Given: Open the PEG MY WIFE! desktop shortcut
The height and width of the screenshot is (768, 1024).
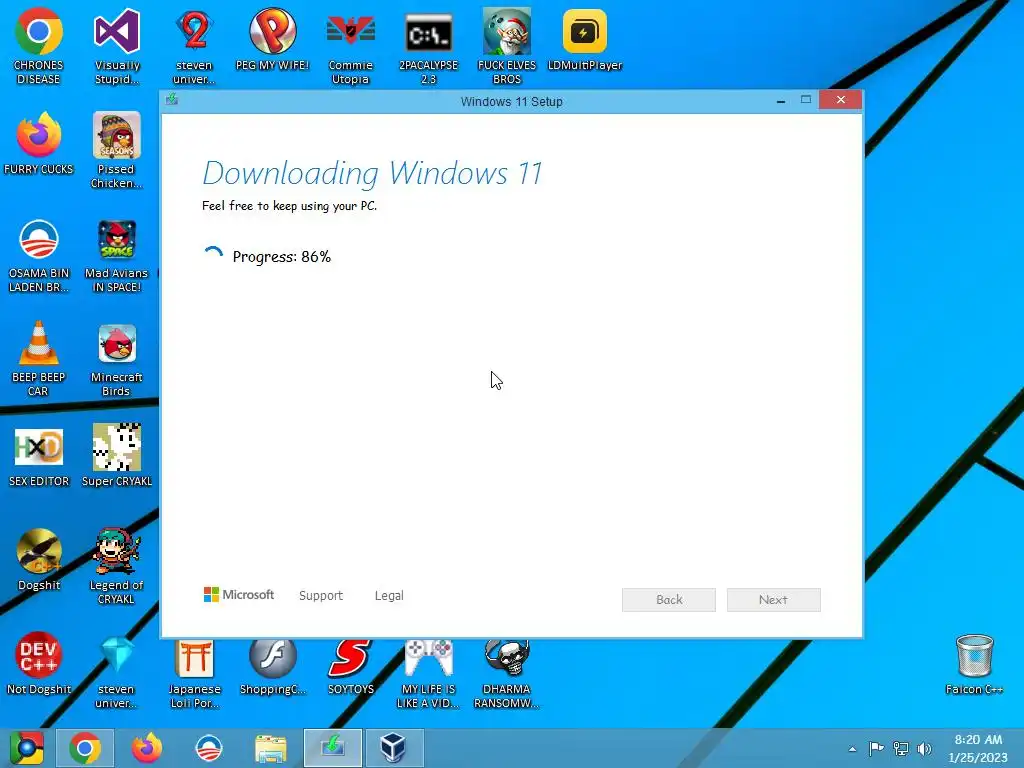Looking at the screenshot, I should [x=272, y=39].
